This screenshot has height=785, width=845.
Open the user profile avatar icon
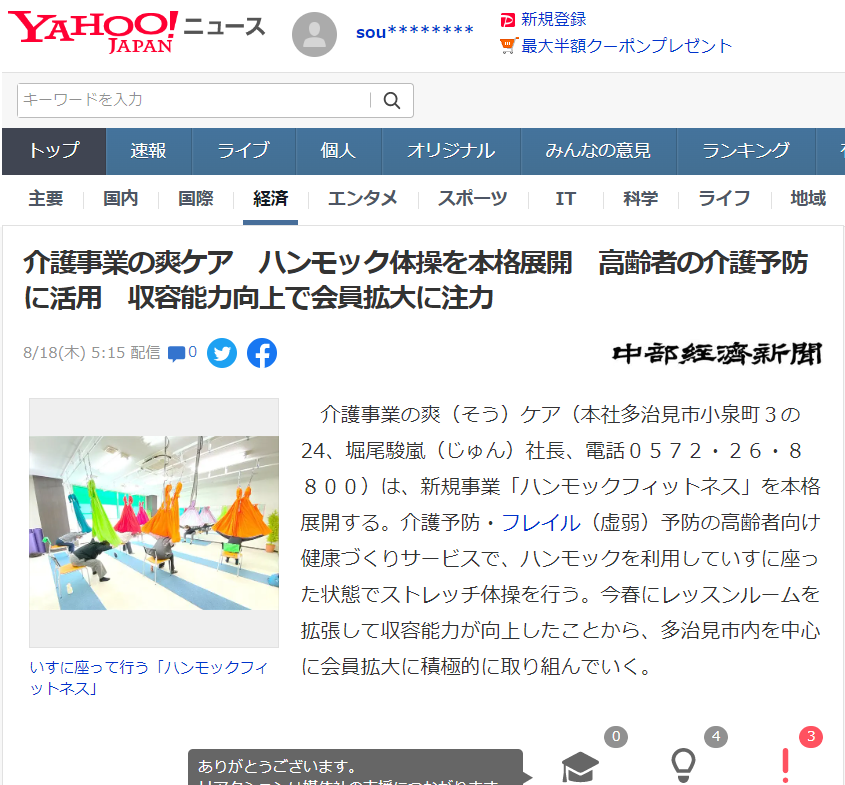[x=314, y=34]
